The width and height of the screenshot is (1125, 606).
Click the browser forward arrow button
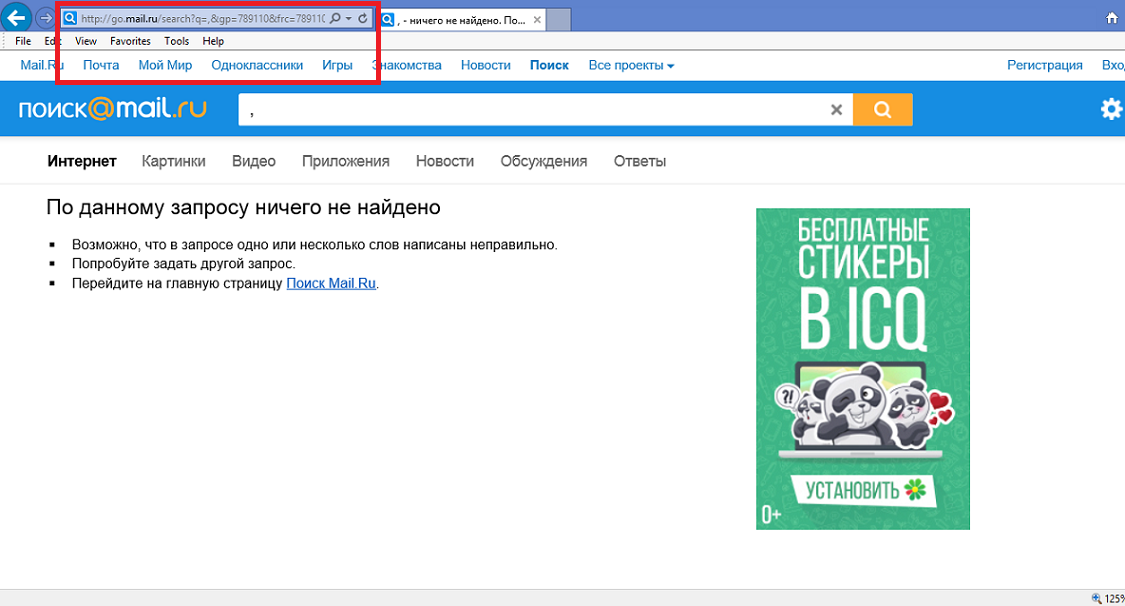[x=46, y=18]
